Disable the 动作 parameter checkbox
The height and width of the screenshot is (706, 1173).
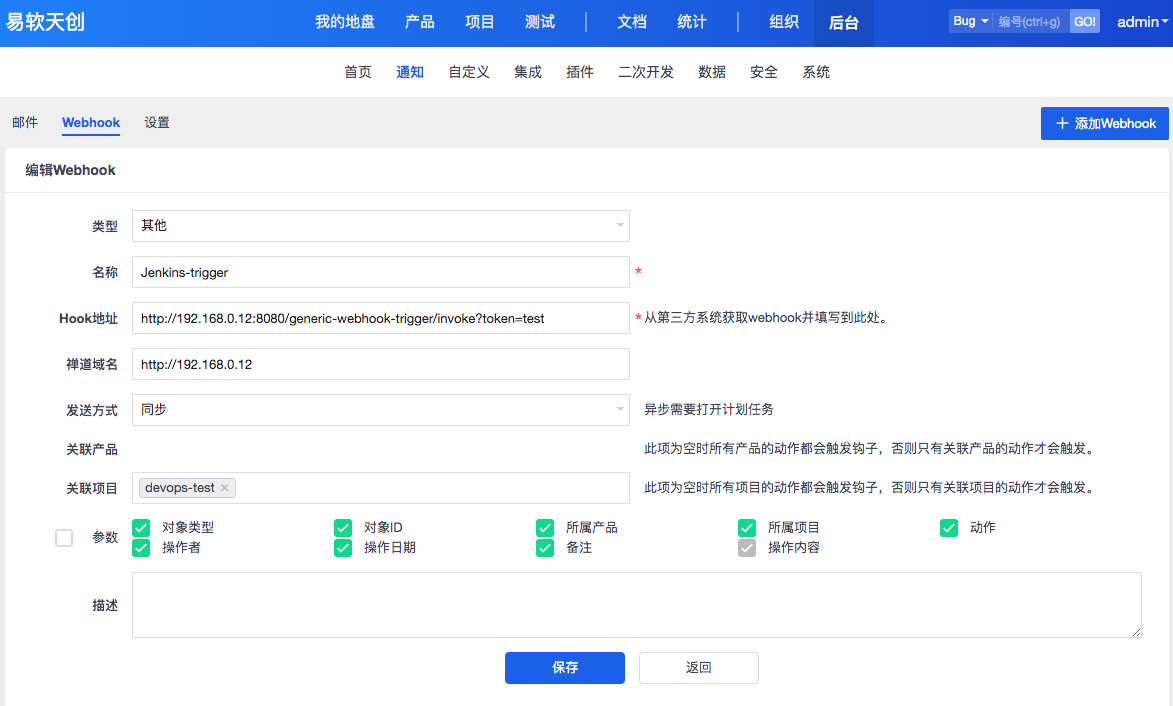(949, 527)
